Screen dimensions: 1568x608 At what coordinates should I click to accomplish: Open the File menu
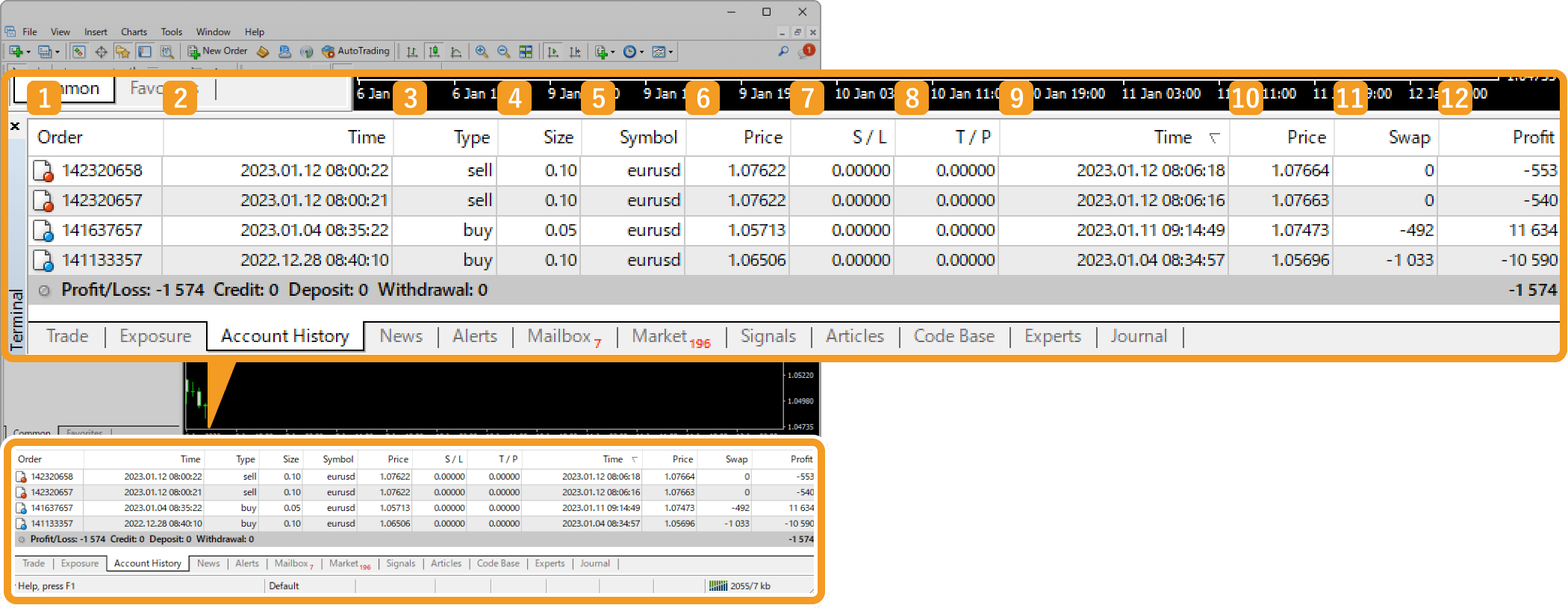click(30, 32)
